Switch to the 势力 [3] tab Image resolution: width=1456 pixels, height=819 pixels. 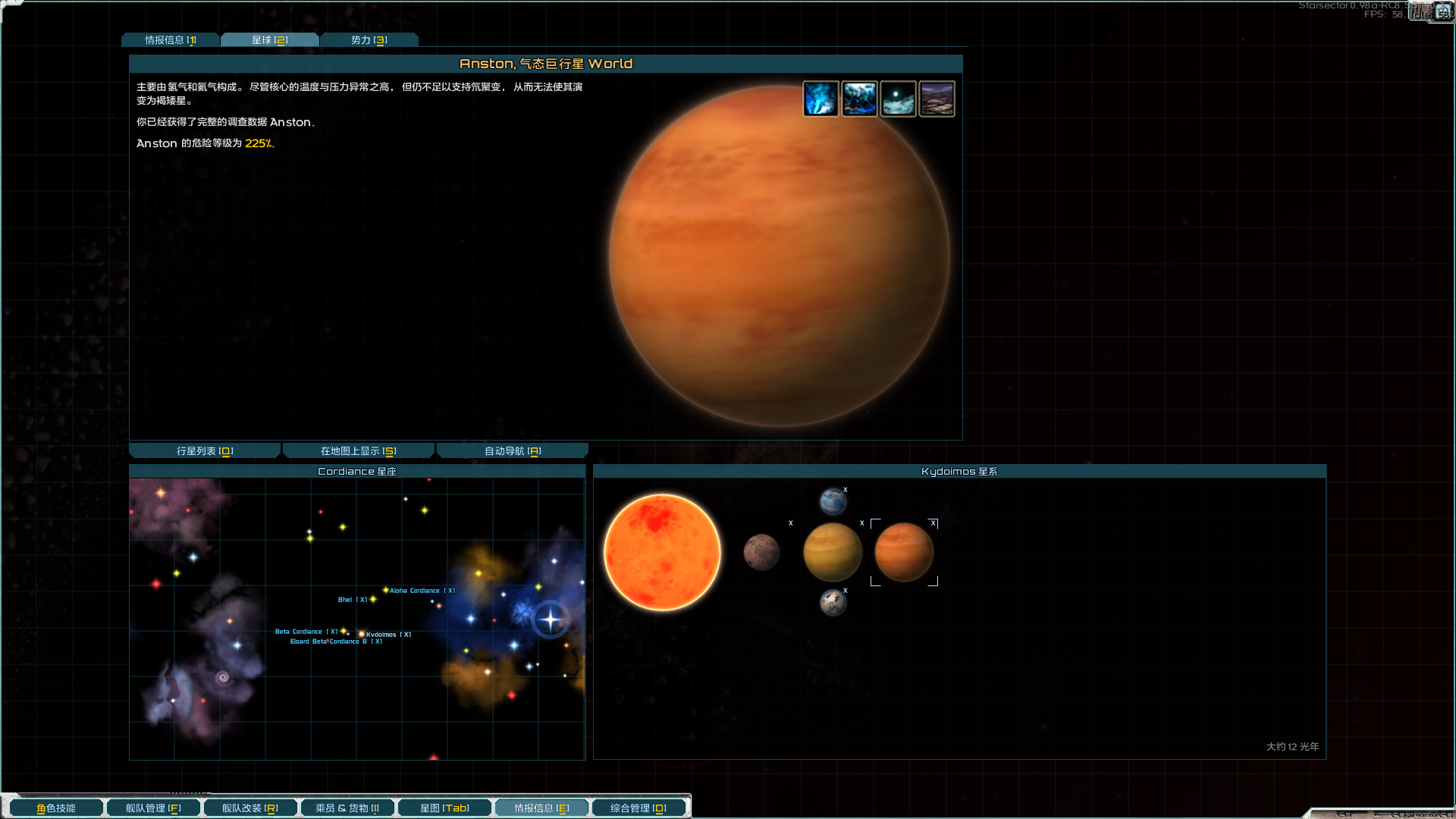point(369,40)
